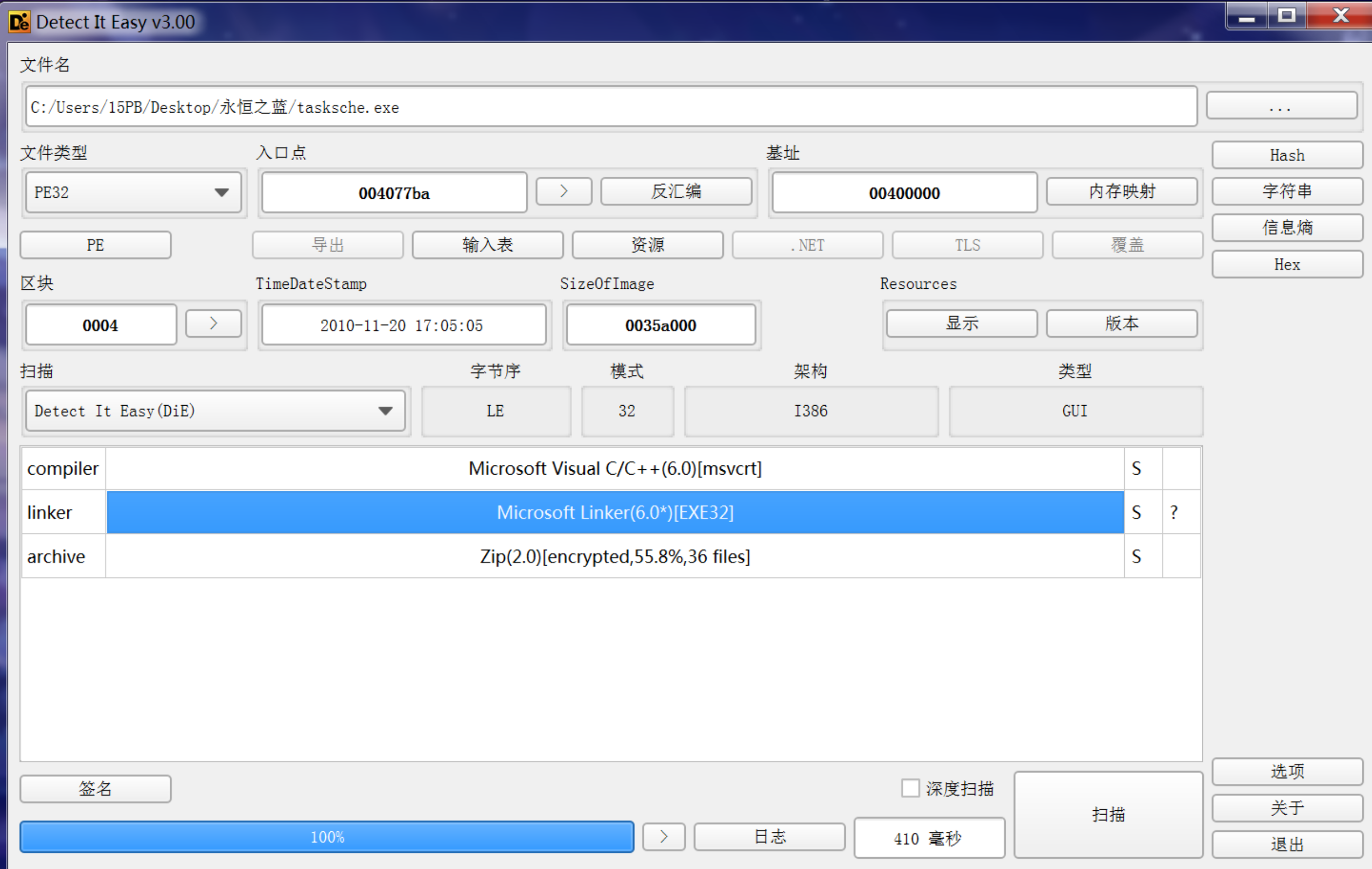Click the S marker in archive row

click(1136, 556)
